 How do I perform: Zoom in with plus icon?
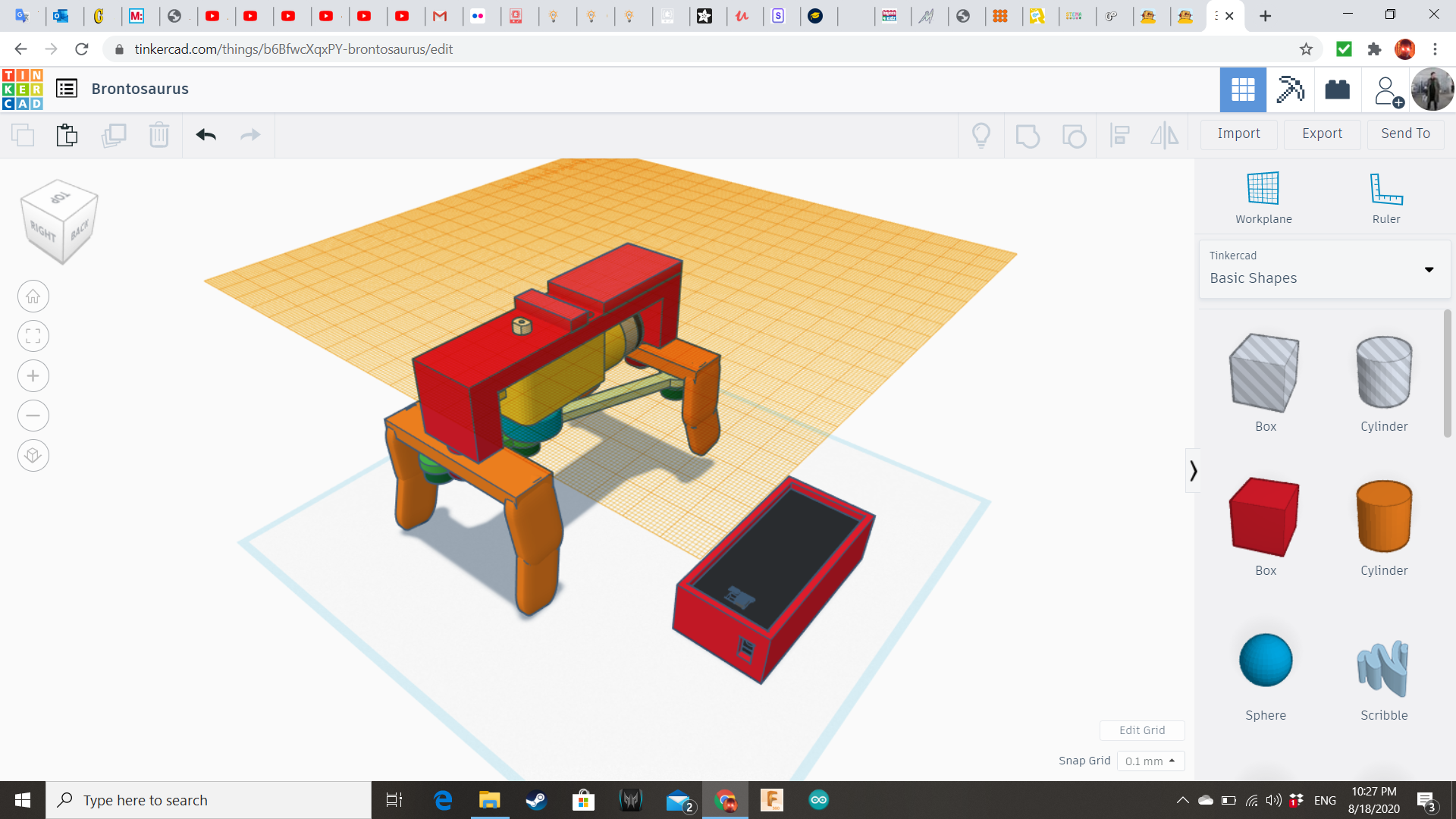point(33,376)
